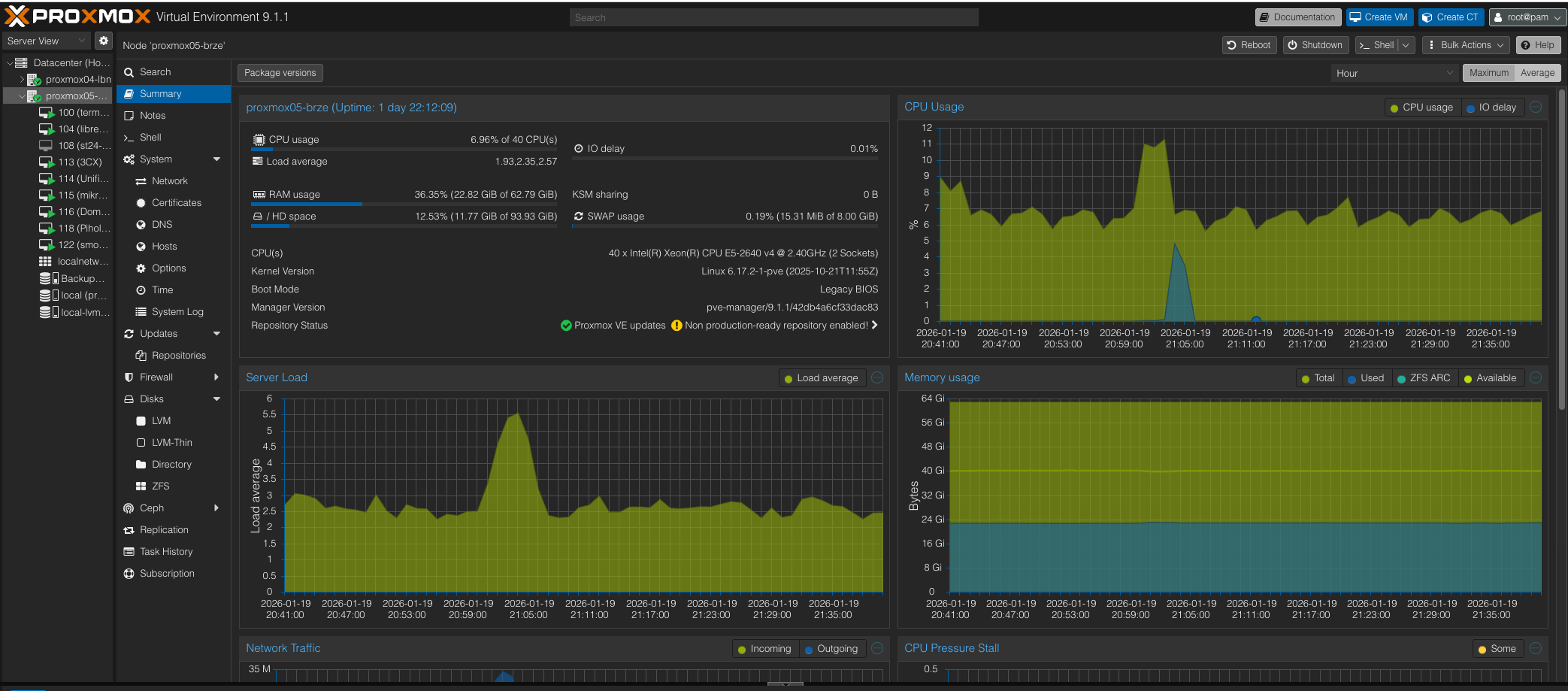
Task: Click the magnifier icon beside Search
Action: tap(129, 72)
